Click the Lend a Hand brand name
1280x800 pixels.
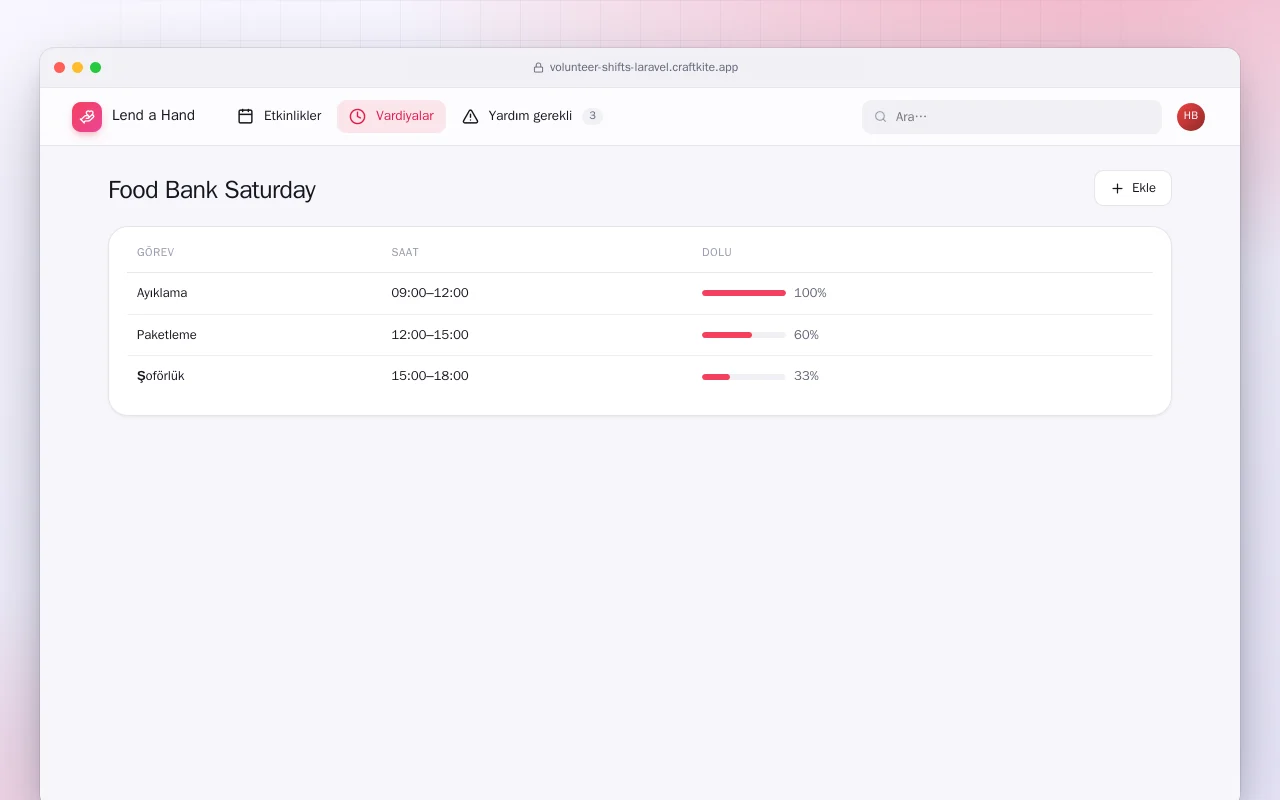click(153, 116)
